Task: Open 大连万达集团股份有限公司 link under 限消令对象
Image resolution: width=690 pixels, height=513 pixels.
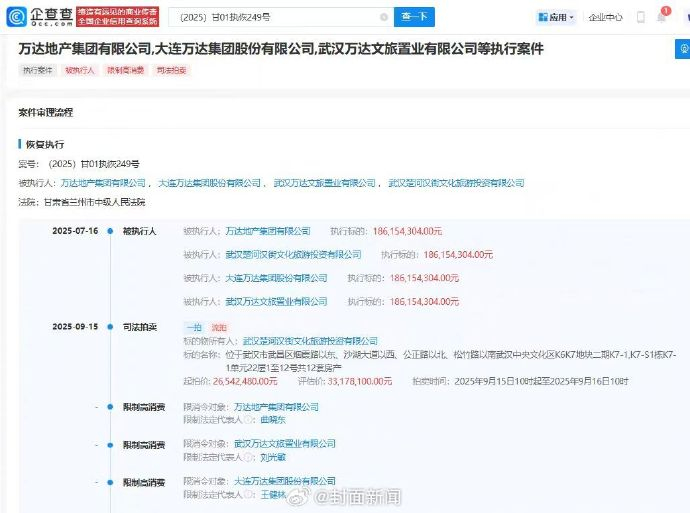Action: [285, 481]
